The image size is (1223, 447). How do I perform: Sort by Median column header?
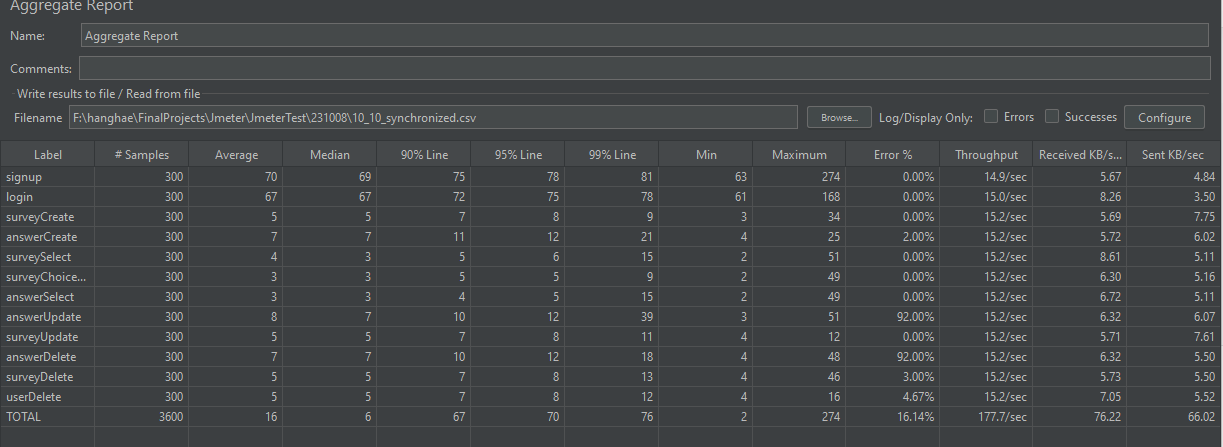330,155
